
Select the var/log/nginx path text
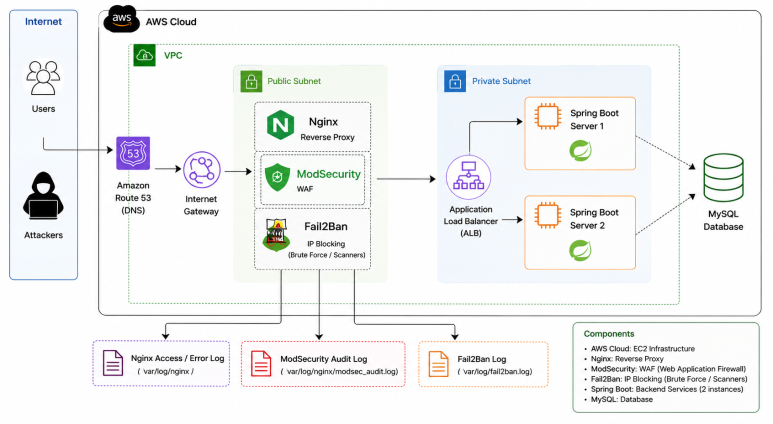click(x=166, y=371)
